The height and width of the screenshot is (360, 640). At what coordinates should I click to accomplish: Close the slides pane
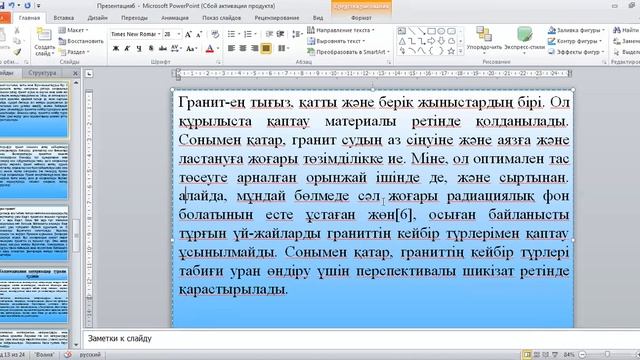(75, 73)
